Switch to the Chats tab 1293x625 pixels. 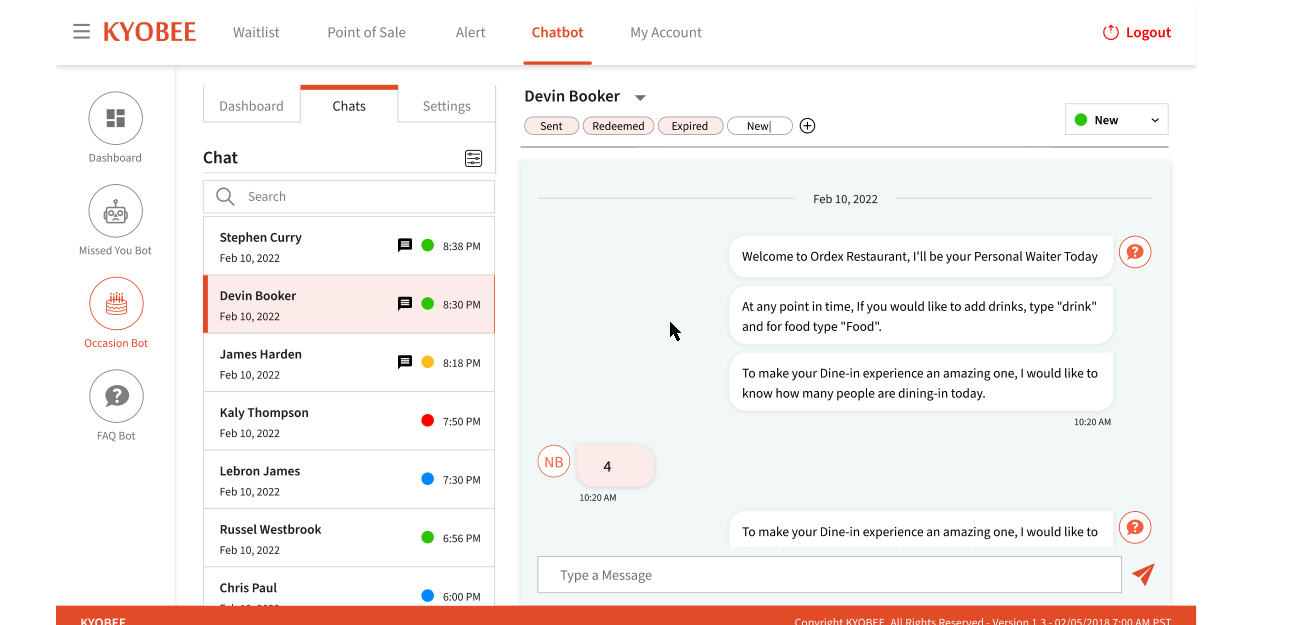[x=349, y=105]
